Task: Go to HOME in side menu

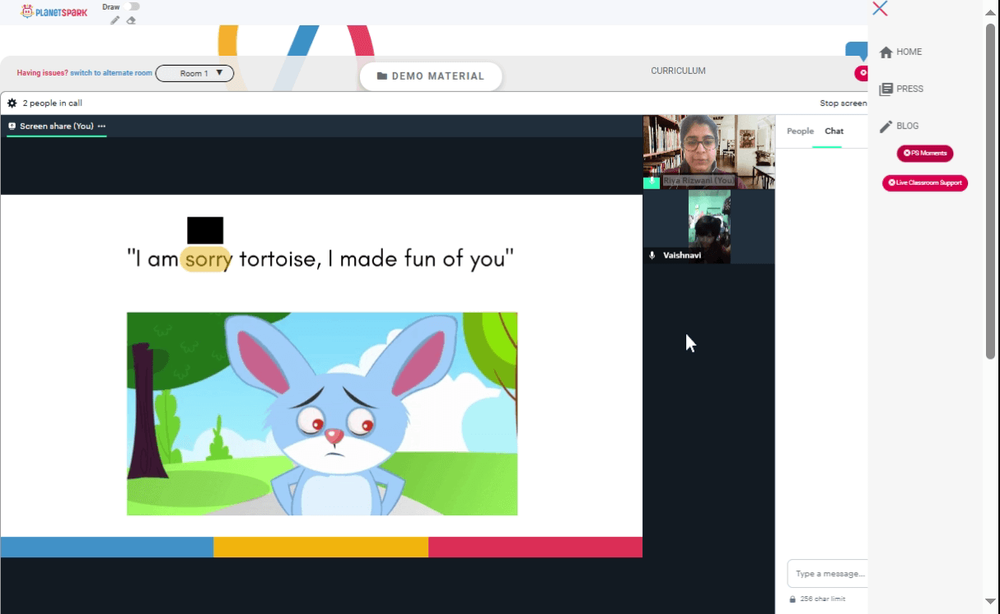Action: pos(901,52)
